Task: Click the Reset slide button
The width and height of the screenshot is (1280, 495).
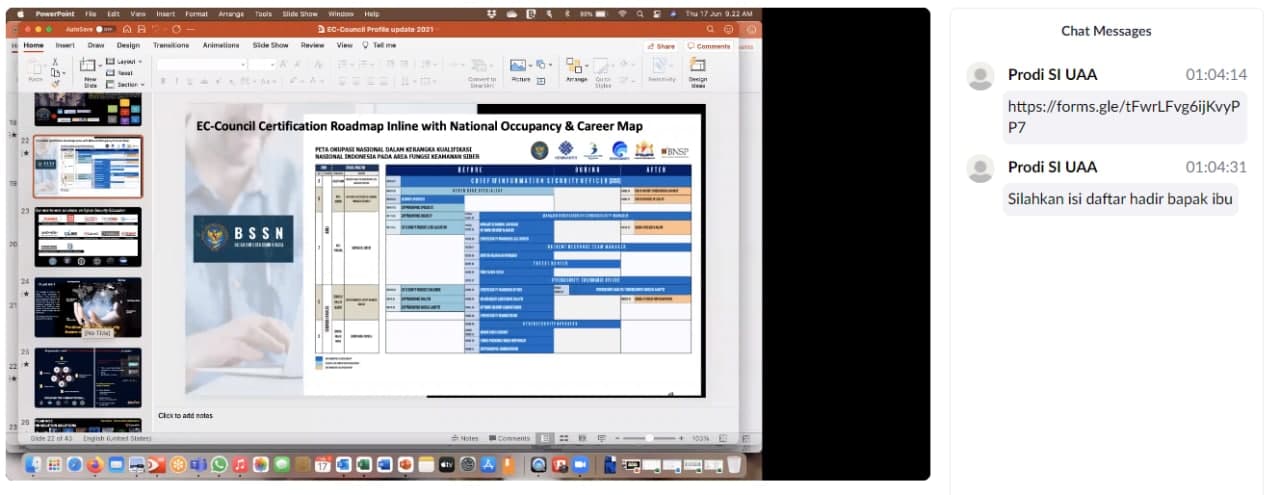Action: (x=120, y=73)
